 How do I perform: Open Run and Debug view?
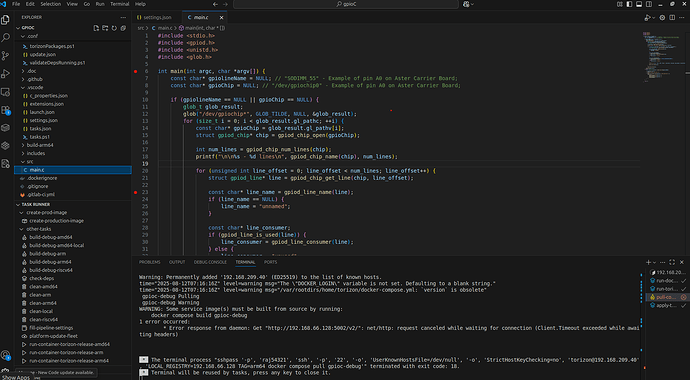6,74
